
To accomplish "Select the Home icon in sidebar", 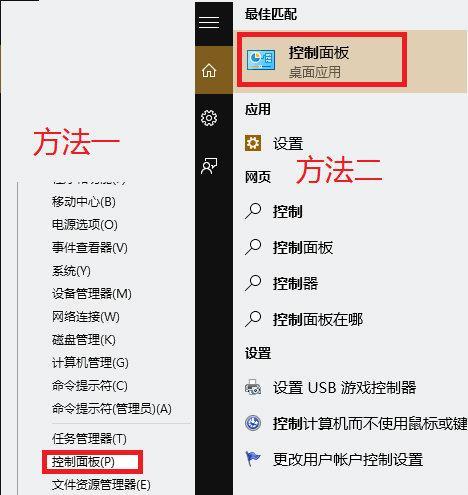I will pos(209,70).
